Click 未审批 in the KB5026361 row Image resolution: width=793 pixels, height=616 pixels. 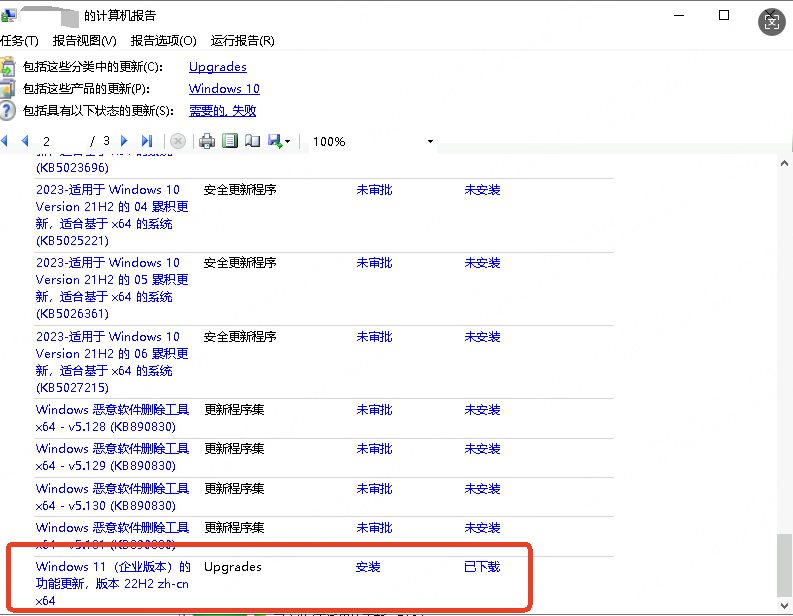click(x=374, y=263)
